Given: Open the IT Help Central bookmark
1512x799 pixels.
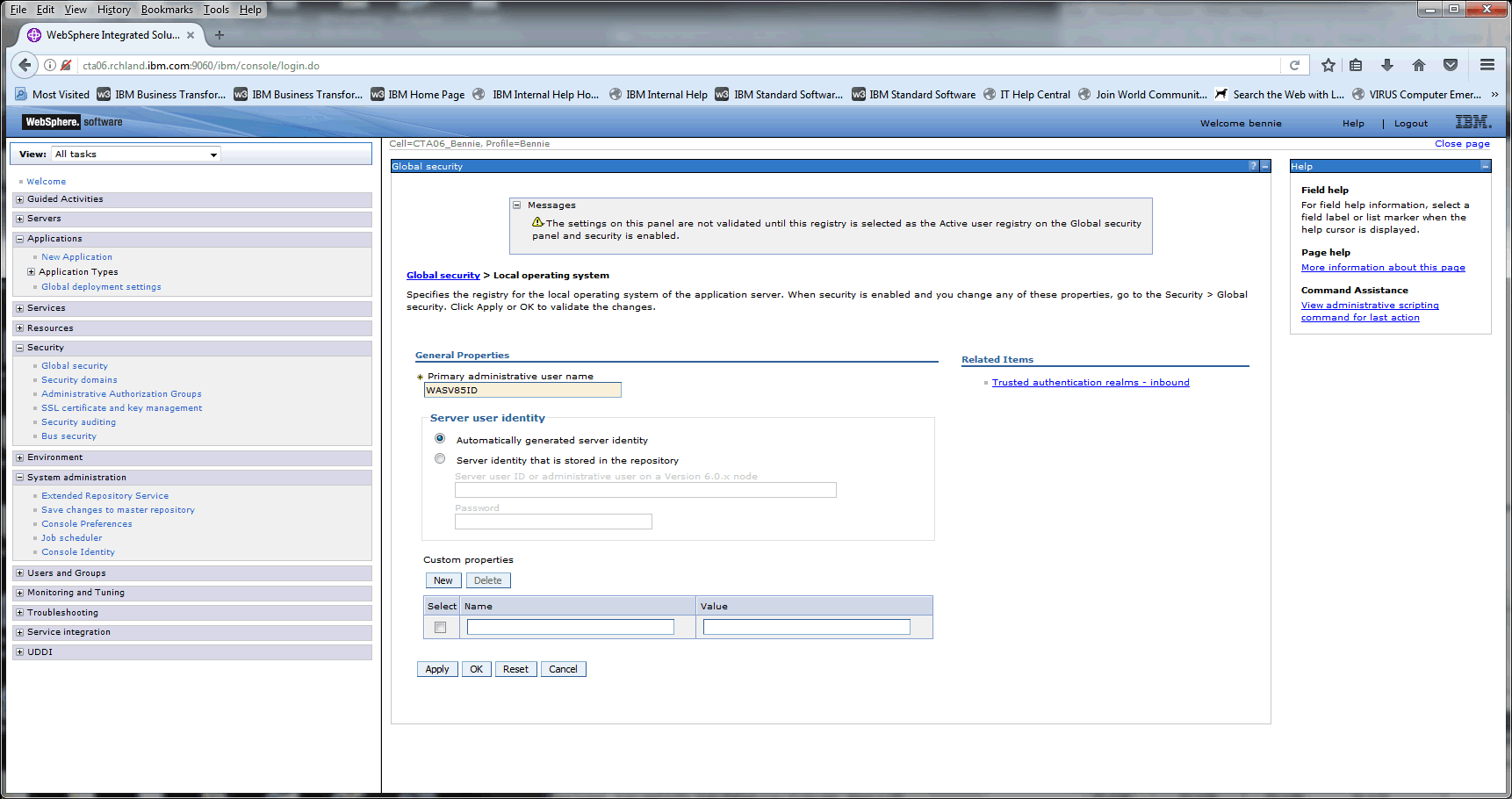Looking at the screenshot, I should (x=1026, y=94).
